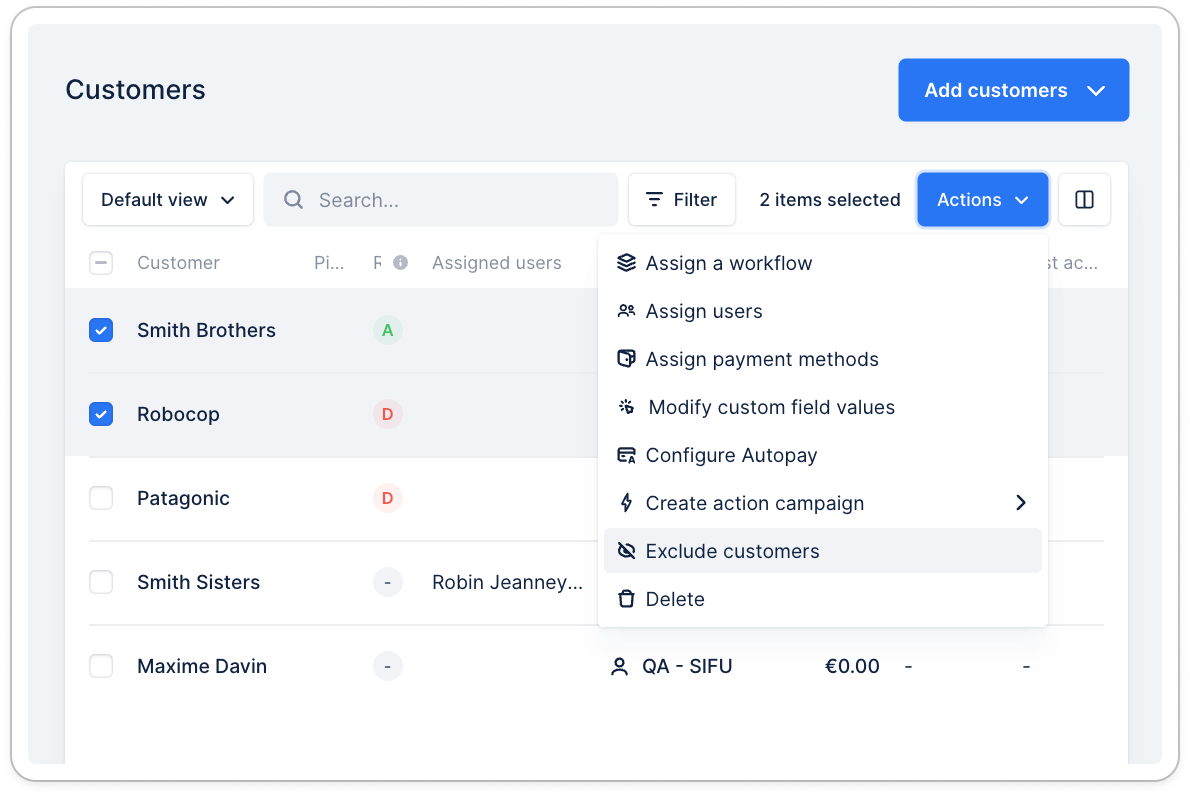This screenshot has height=796, width=1190.
Task: Click the column layout toggle icon
Action: [x=1084, y=200]
